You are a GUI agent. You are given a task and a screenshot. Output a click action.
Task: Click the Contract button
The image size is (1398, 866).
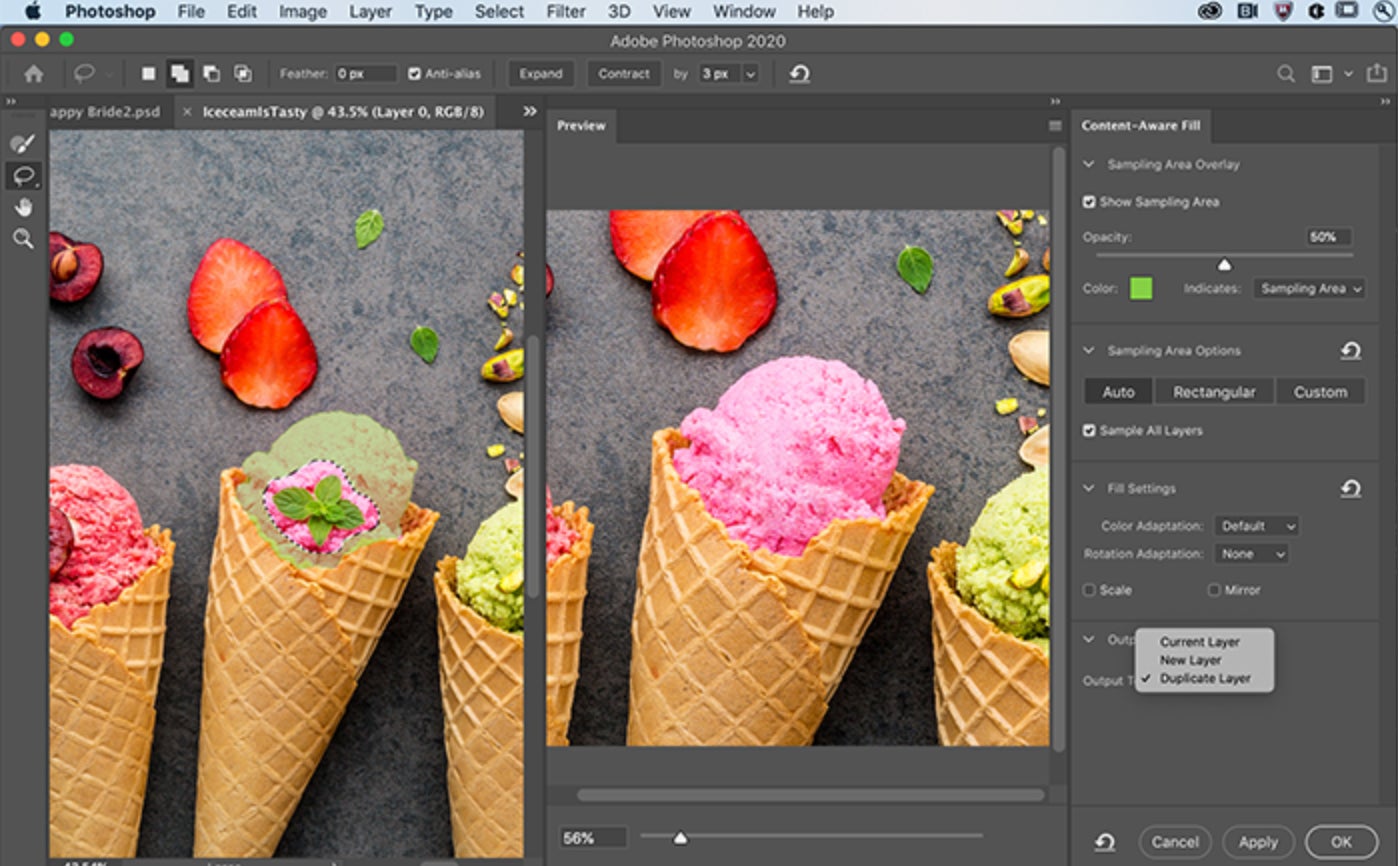pos(624,74)
